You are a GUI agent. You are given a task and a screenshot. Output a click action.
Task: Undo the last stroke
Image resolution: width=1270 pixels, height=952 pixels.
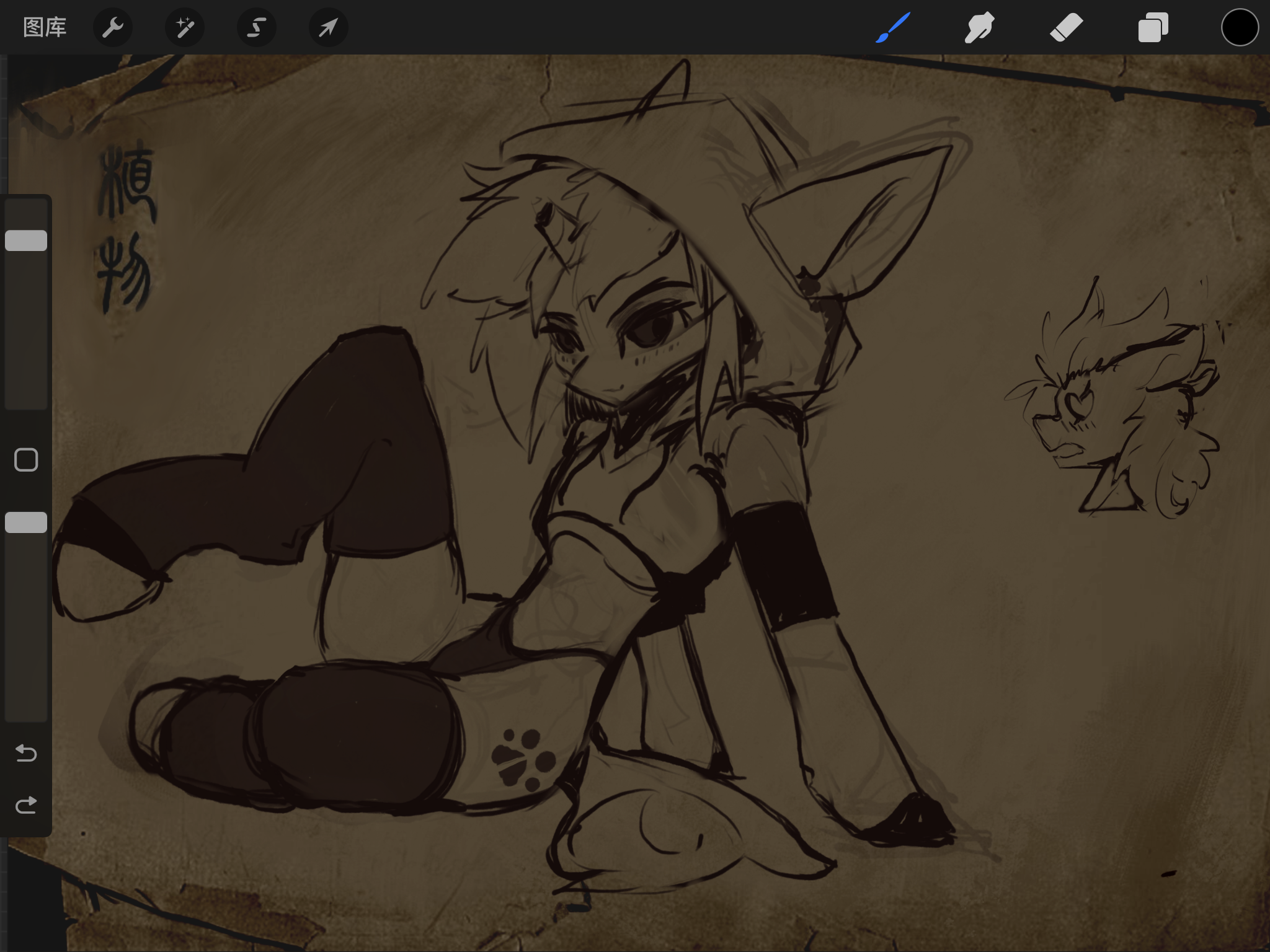[26, 753]
